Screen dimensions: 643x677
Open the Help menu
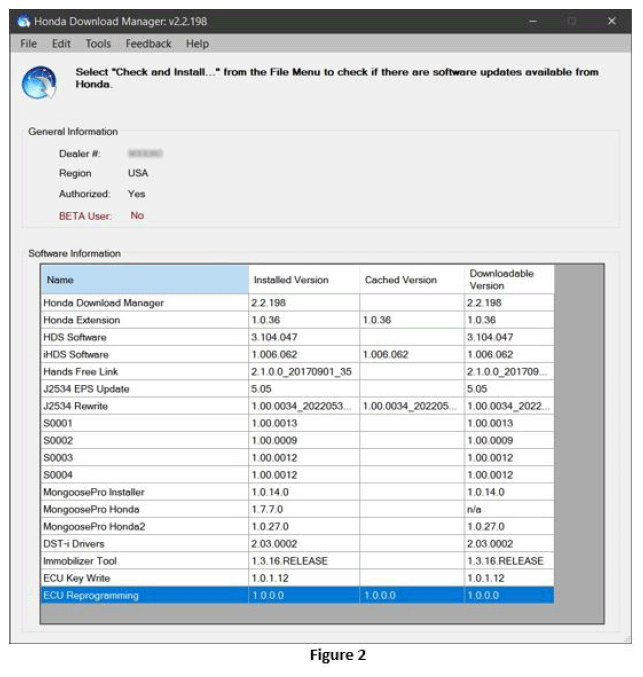click(197, 44)
